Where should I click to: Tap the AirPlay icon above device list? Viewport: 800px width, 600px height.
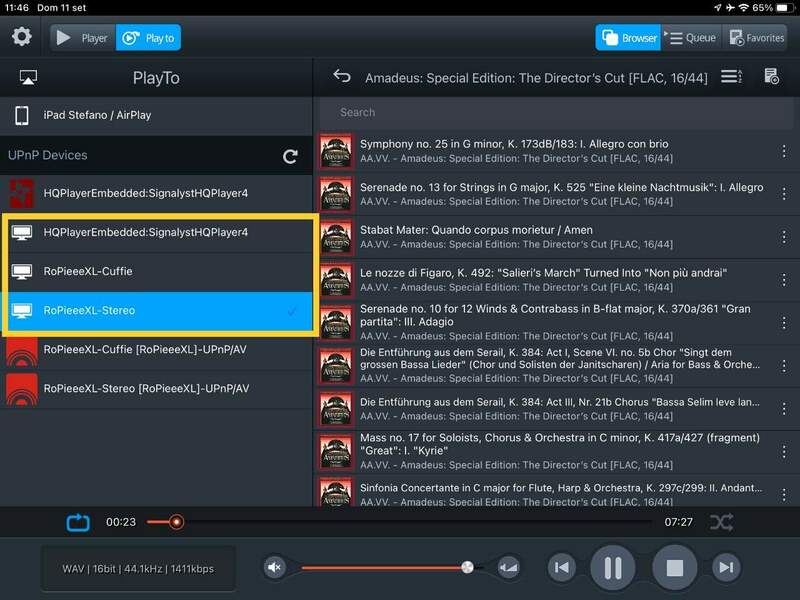(x=28, y=78)
